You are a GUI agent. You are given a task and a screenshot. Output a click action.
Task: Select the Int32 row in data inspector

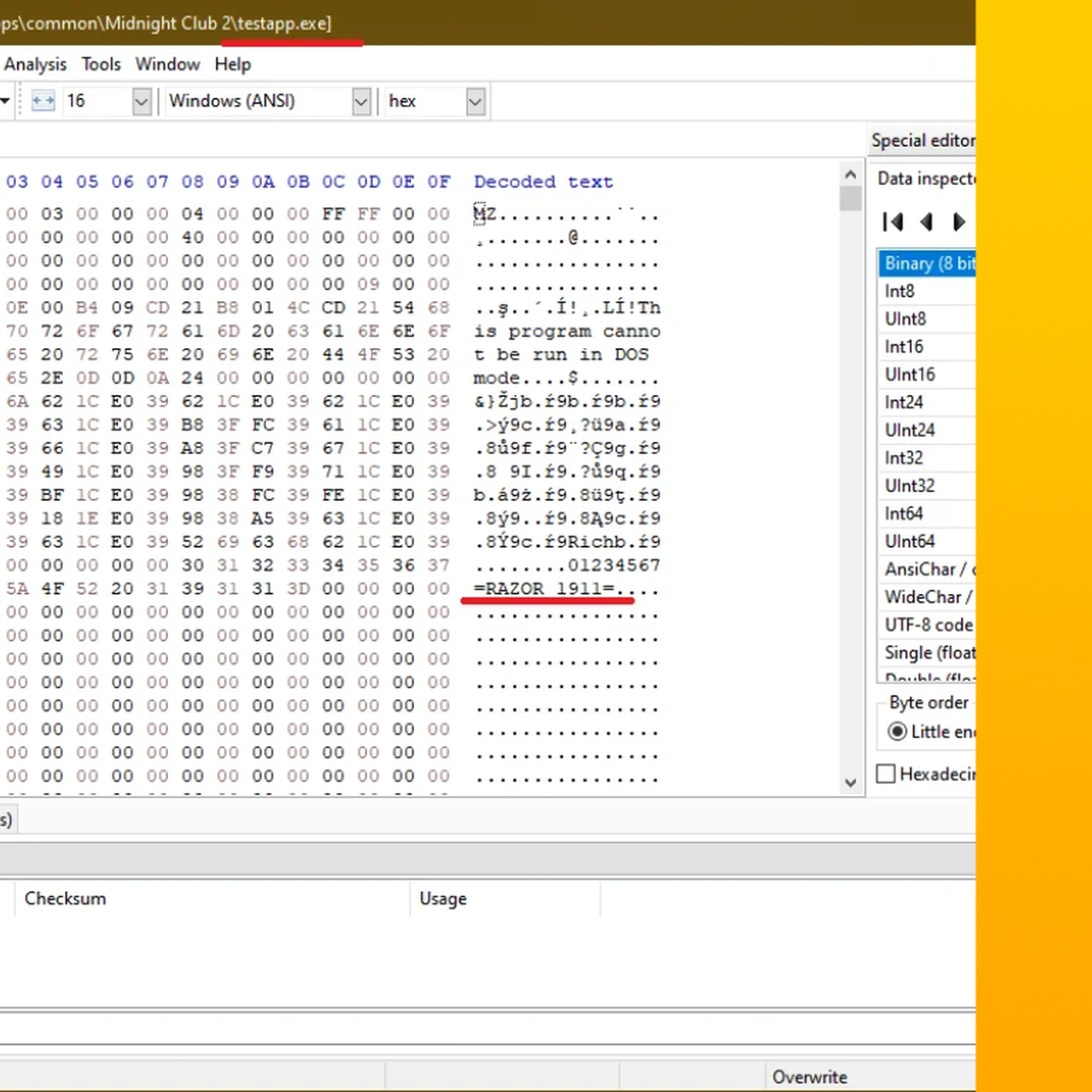pos(927,457)
